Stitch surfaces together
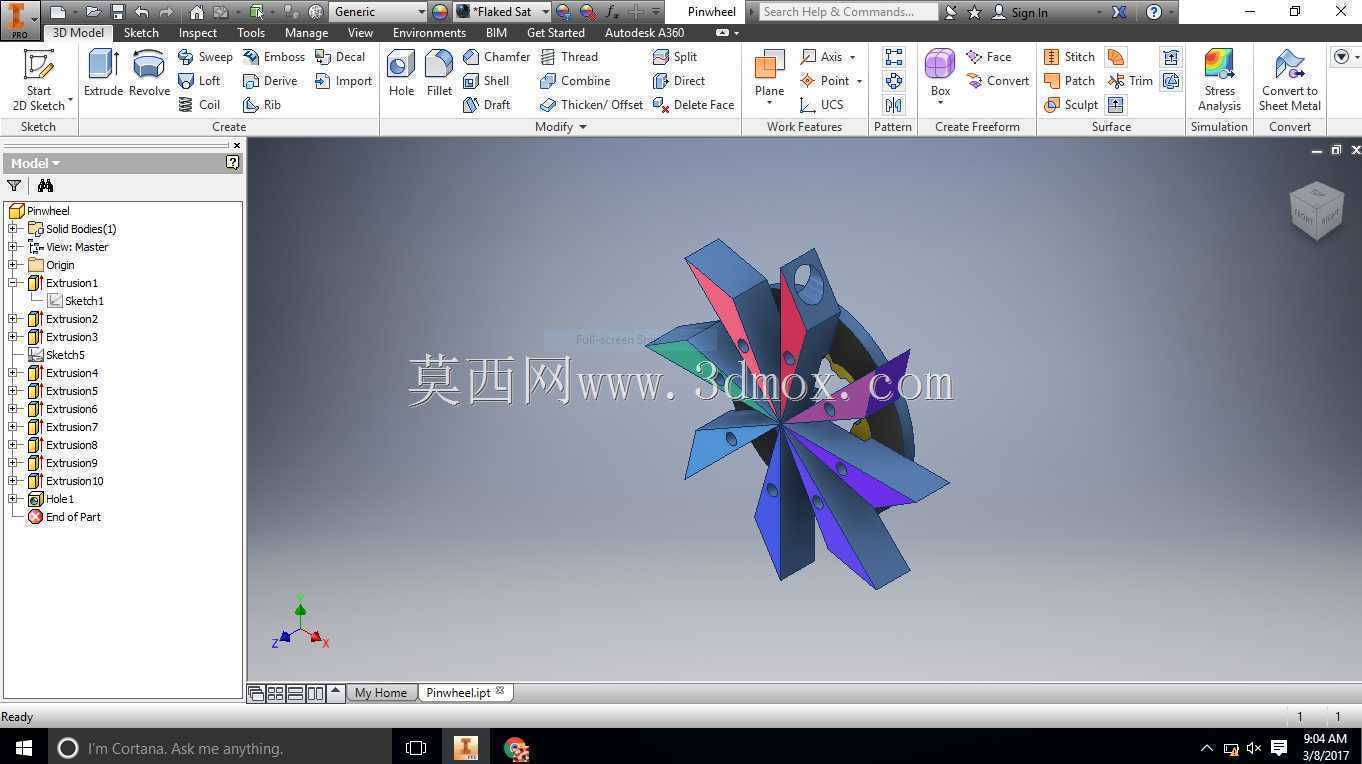Viewport: 1362px width, 764px height. [1069, 57]
